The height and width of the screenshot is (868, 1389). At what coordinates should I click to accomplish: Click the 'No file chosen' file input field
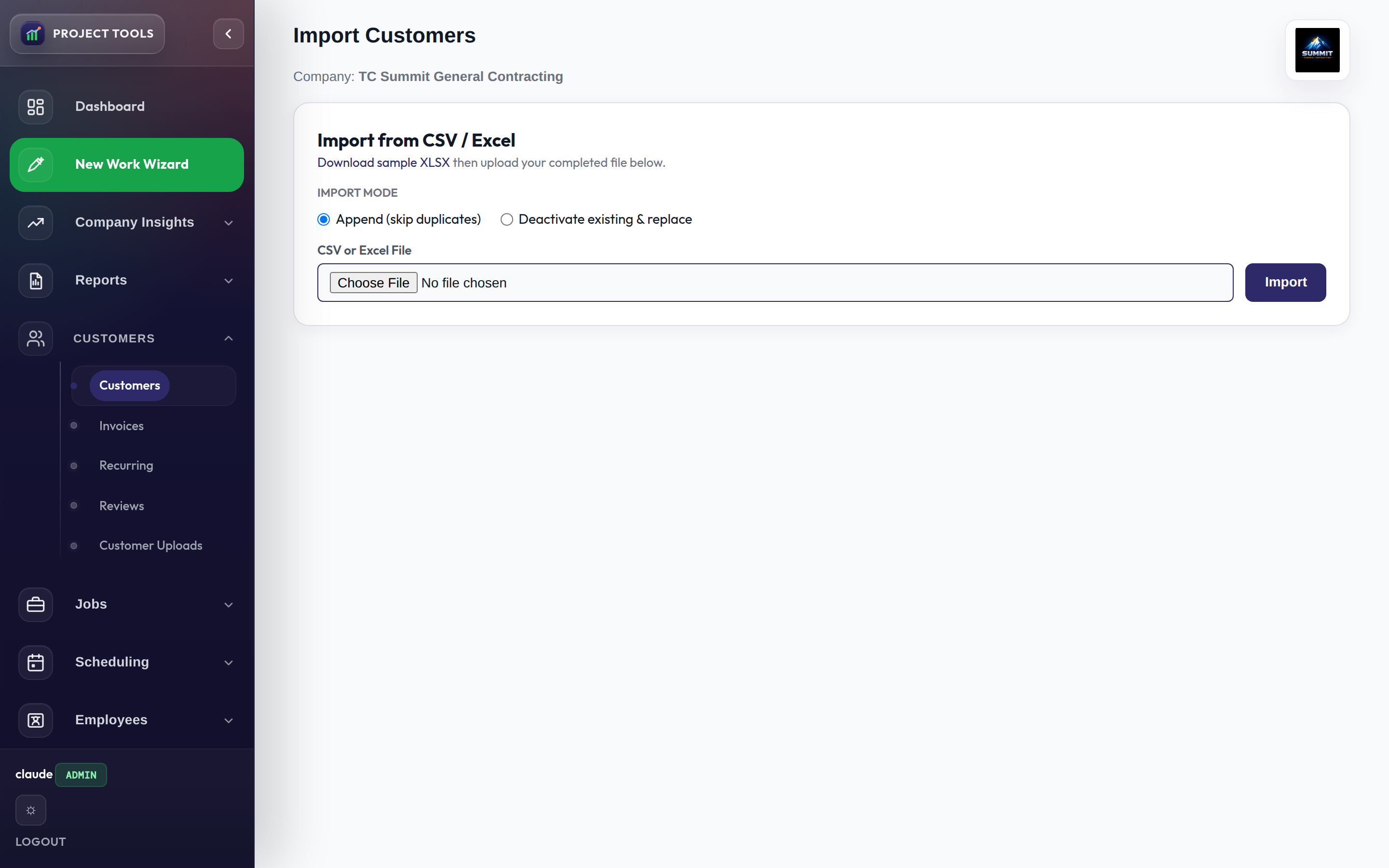click(775, 283)
